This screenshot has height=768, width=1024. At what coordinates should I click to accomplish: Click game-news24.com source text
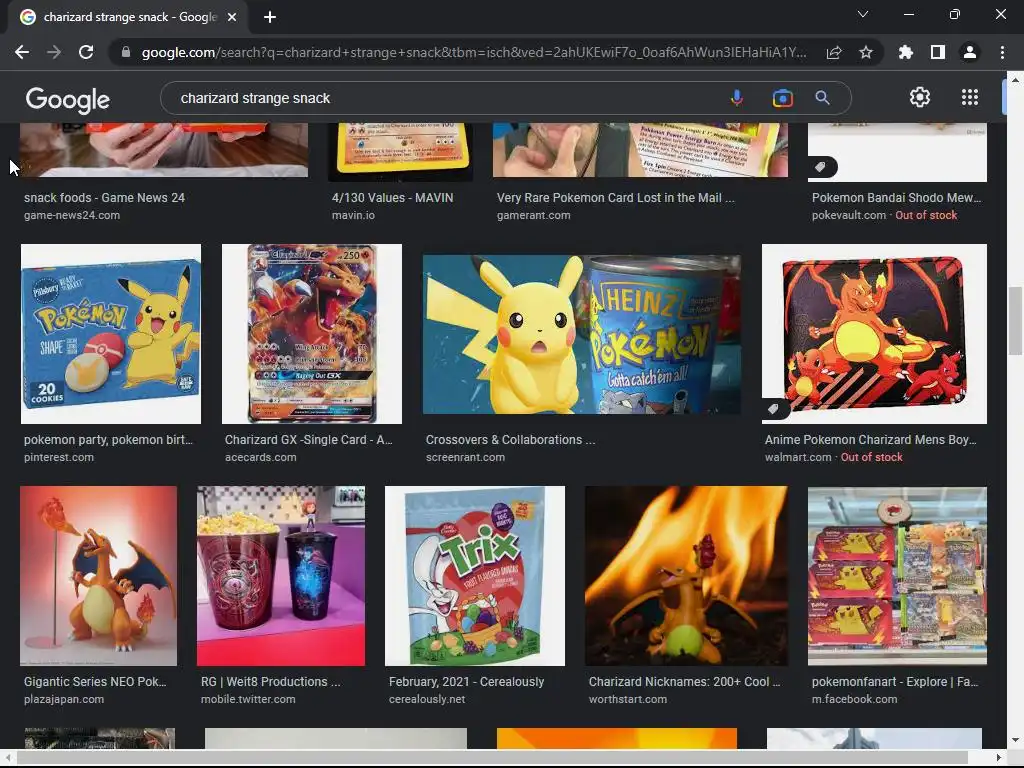pos(72,215)
